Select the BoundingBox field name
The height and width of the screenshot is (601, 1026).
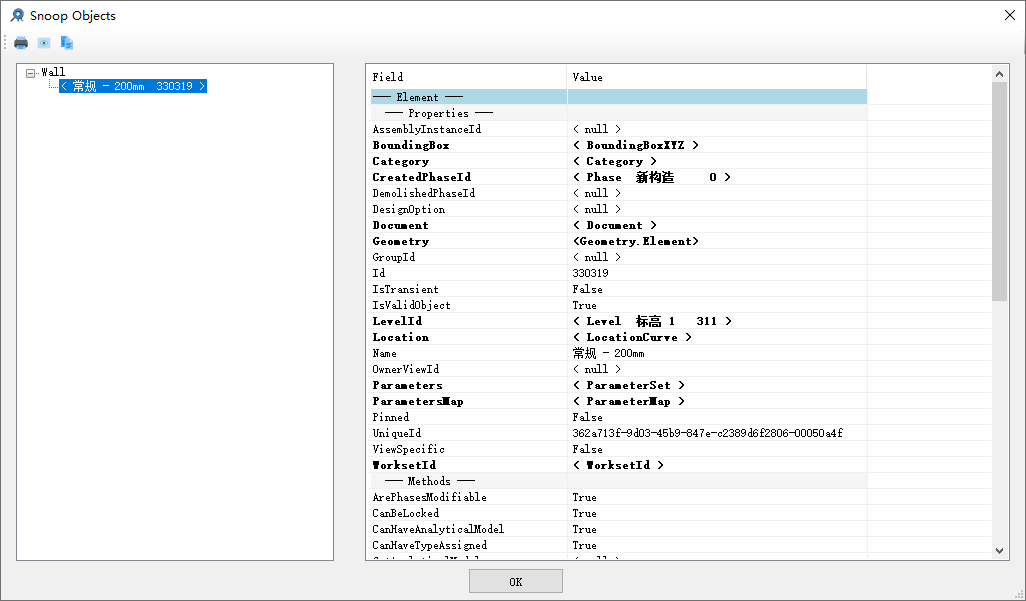pos(411,145)
